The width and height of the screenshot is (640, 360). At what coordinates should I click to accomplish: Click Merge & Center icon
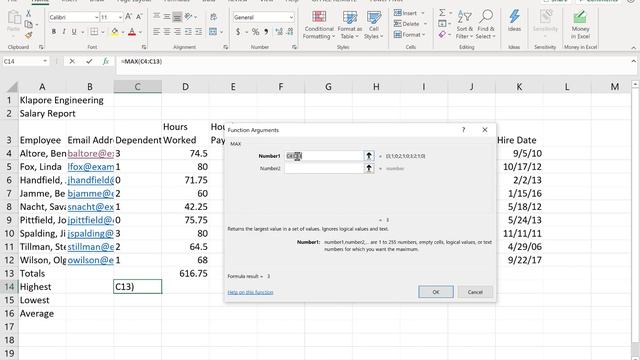[x=213, y=31]
